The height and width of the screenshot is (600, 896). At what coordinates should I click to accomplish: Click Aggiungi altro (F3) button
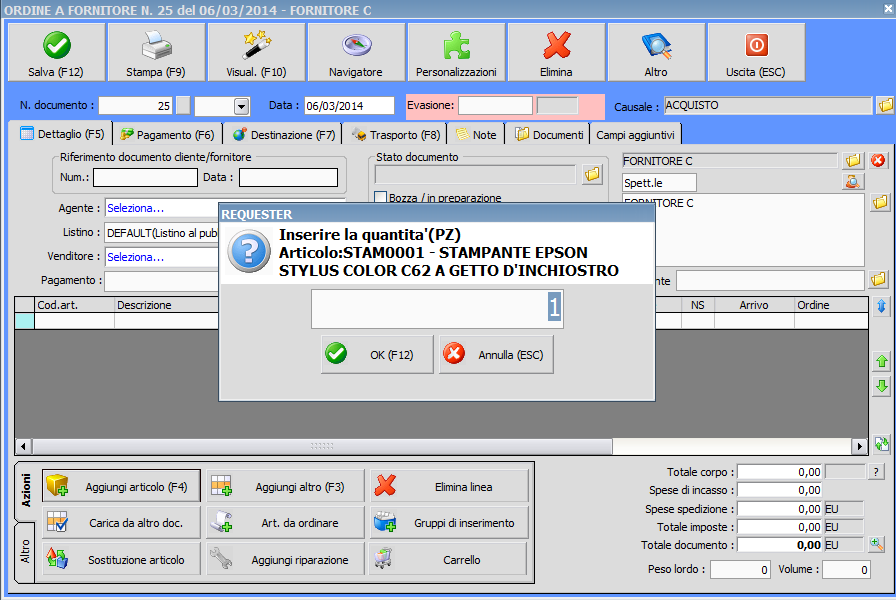point(286,486)
